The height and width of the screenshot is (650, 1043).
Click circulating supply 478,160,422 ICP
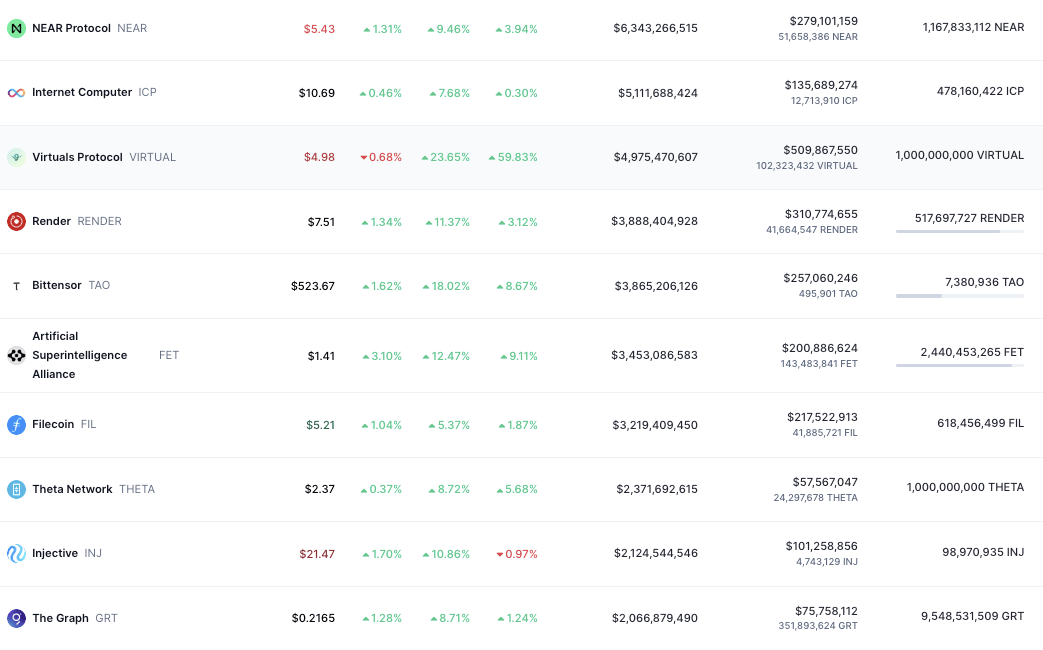coord(980,91)
